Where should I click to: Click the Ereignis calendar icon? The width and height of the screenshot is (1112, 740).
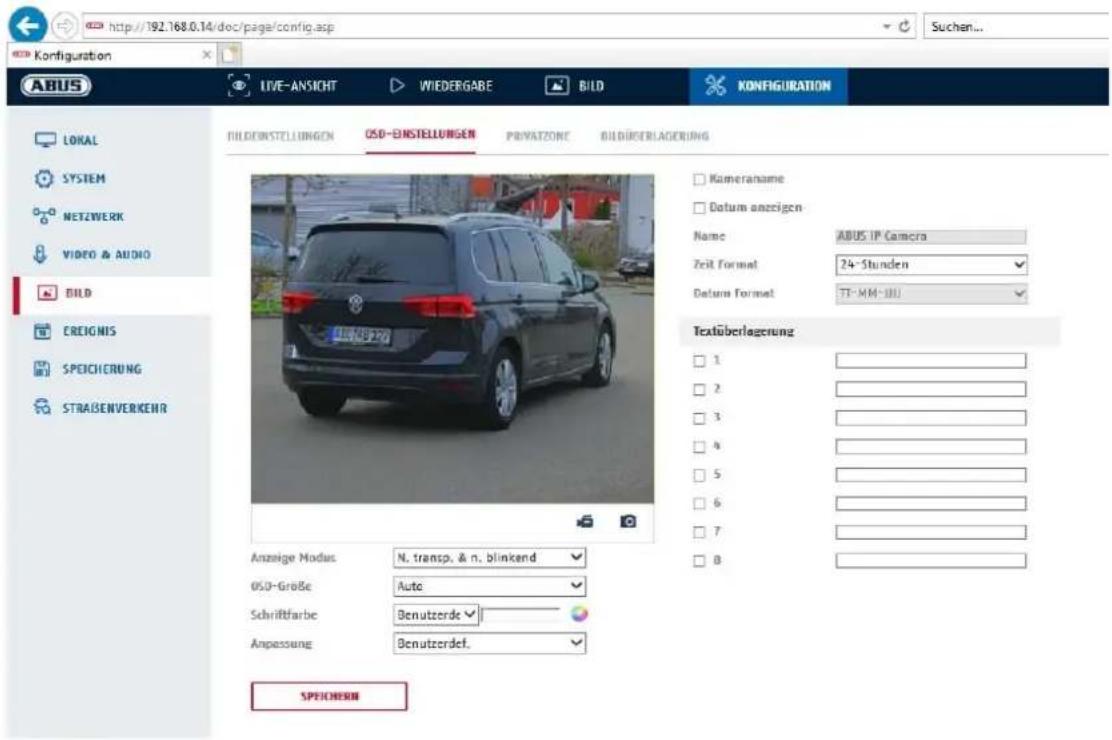click(43, 331)
